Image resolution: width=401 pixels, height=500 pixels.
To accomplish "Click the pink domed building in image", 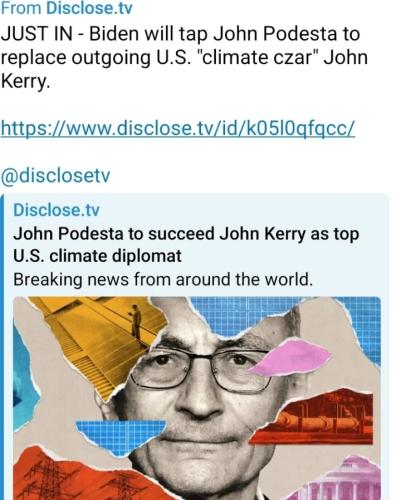I will (x=340, y=480).
